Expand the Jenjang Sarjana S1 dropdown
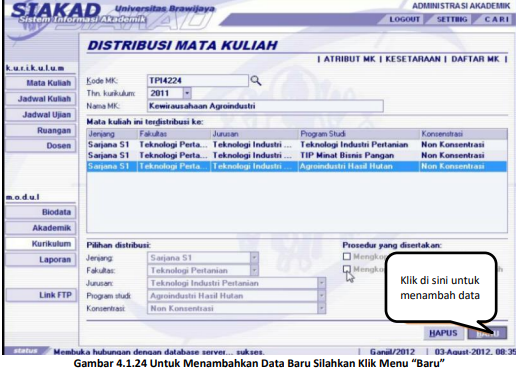The height and width of the screenshot is (370, 516). coord(254,258)
